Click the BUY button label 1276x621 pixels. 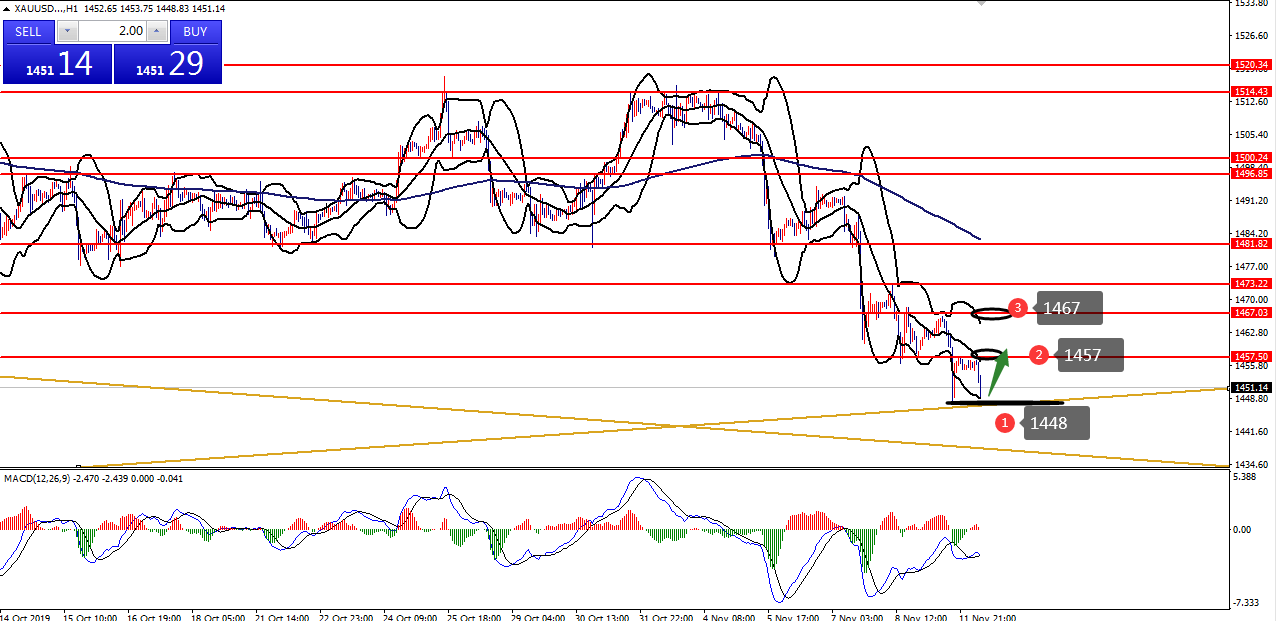pos(195,31)
